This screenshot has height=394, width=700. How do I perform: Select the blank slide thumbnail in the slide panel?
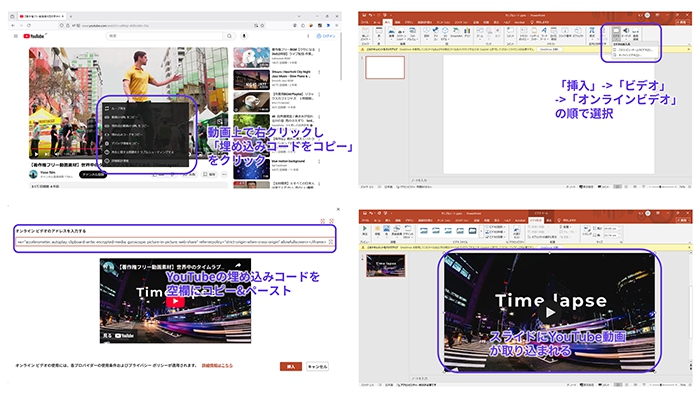click(x=385, y=67)
